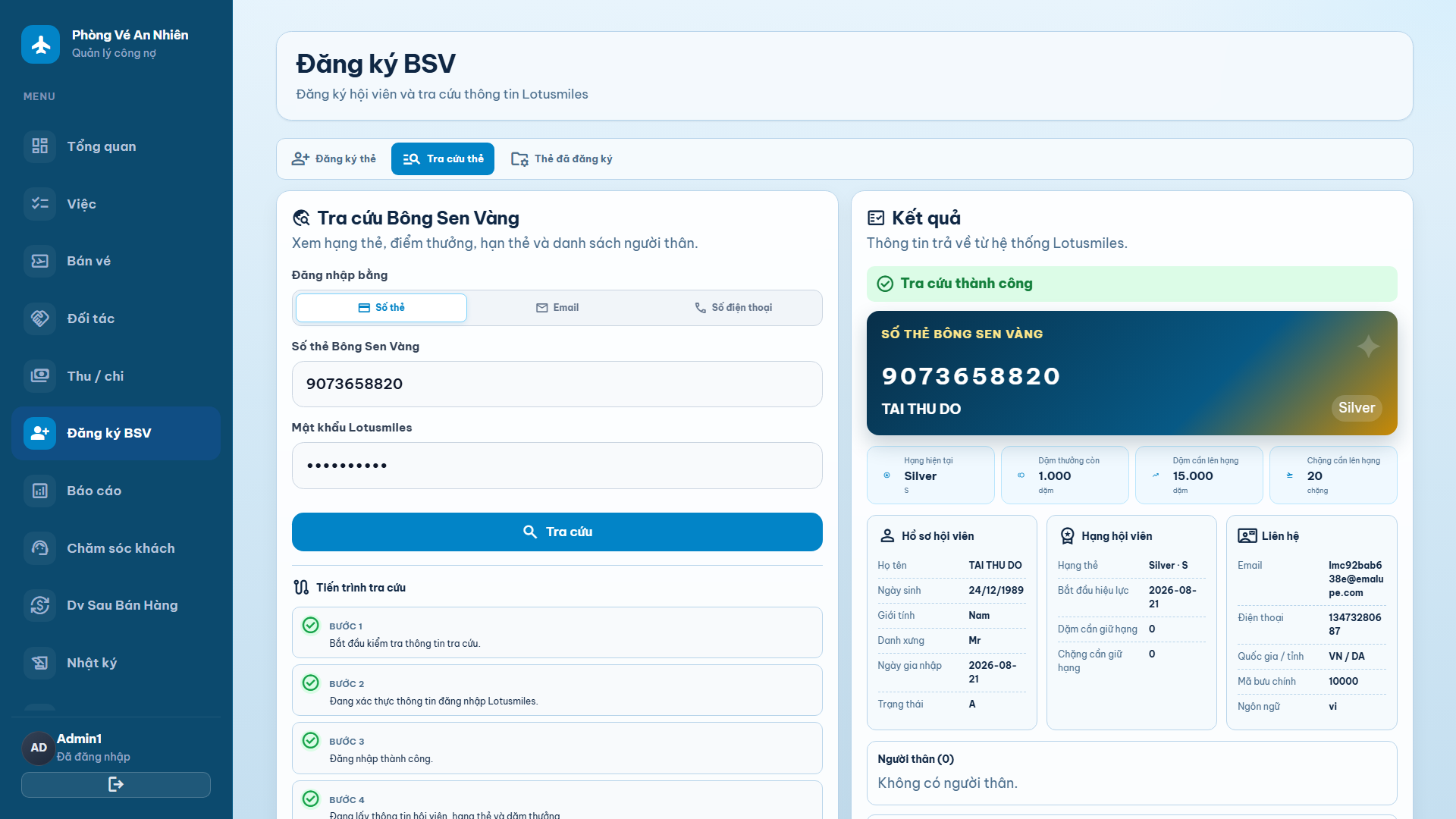Click the Chăm sóc khách headset icon
Screen dimensions: 1456x819
tap(39, 548)
